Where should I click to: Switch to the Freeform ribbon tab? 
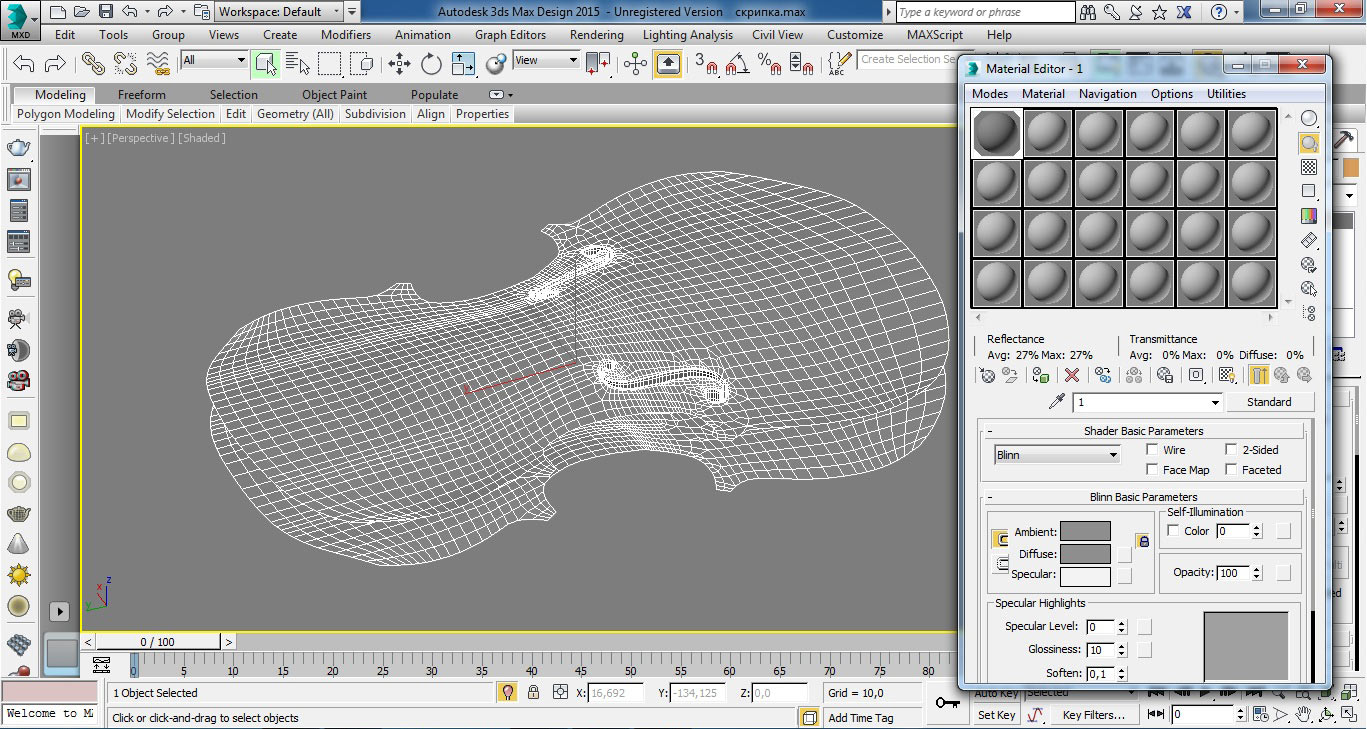point(142,95)
